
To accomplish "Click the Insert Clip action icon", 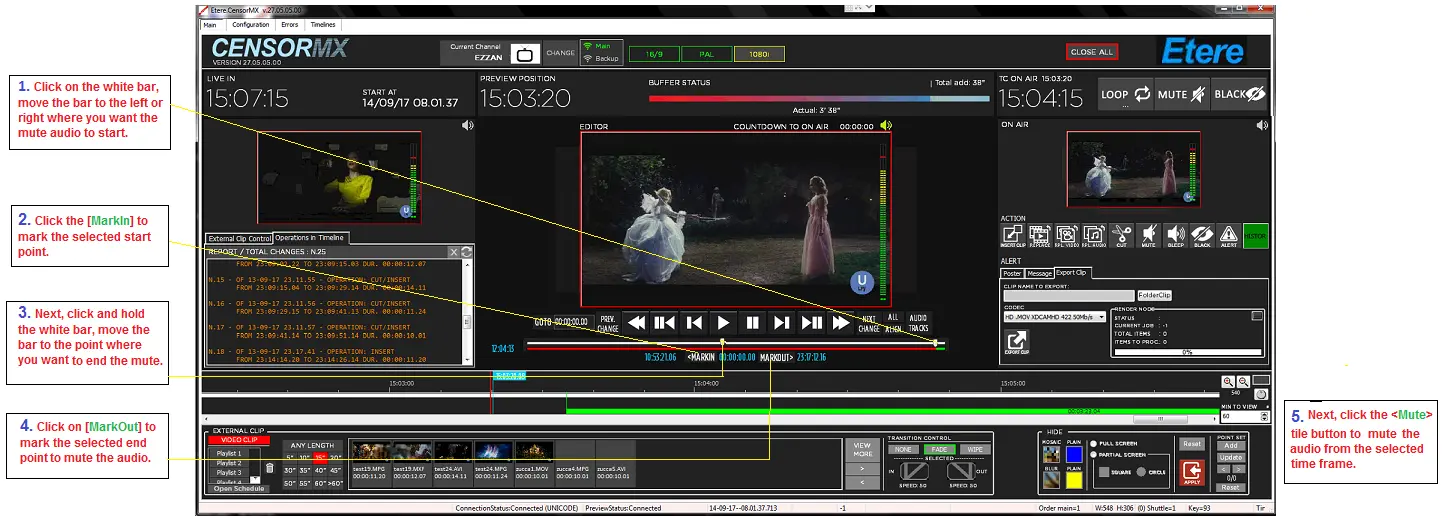I will [x=1012, y=236].
